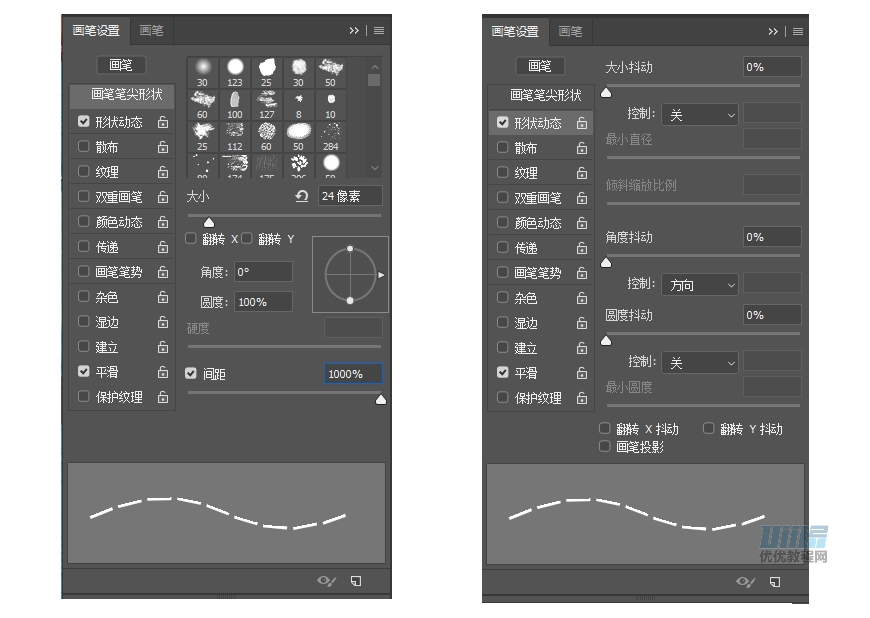The width and height of the screenshot is (870, 618).
Task: Select the 123 hard round brush preset, left panel
Action: tap(235, 73)
